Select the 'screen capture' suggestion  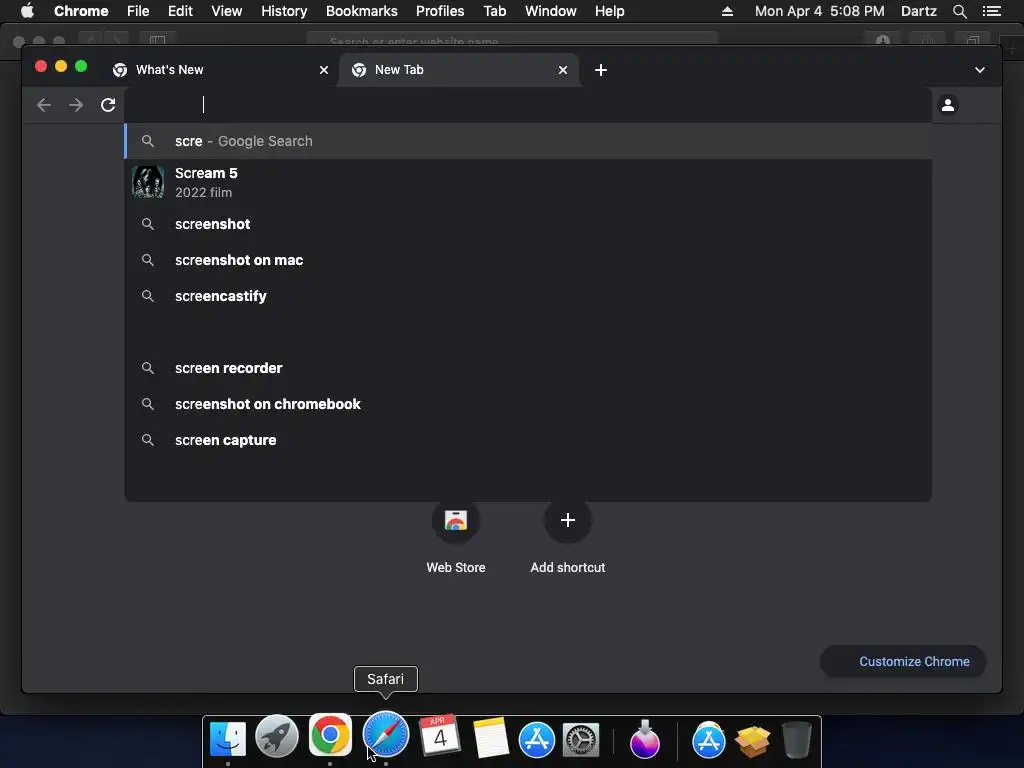528,440
